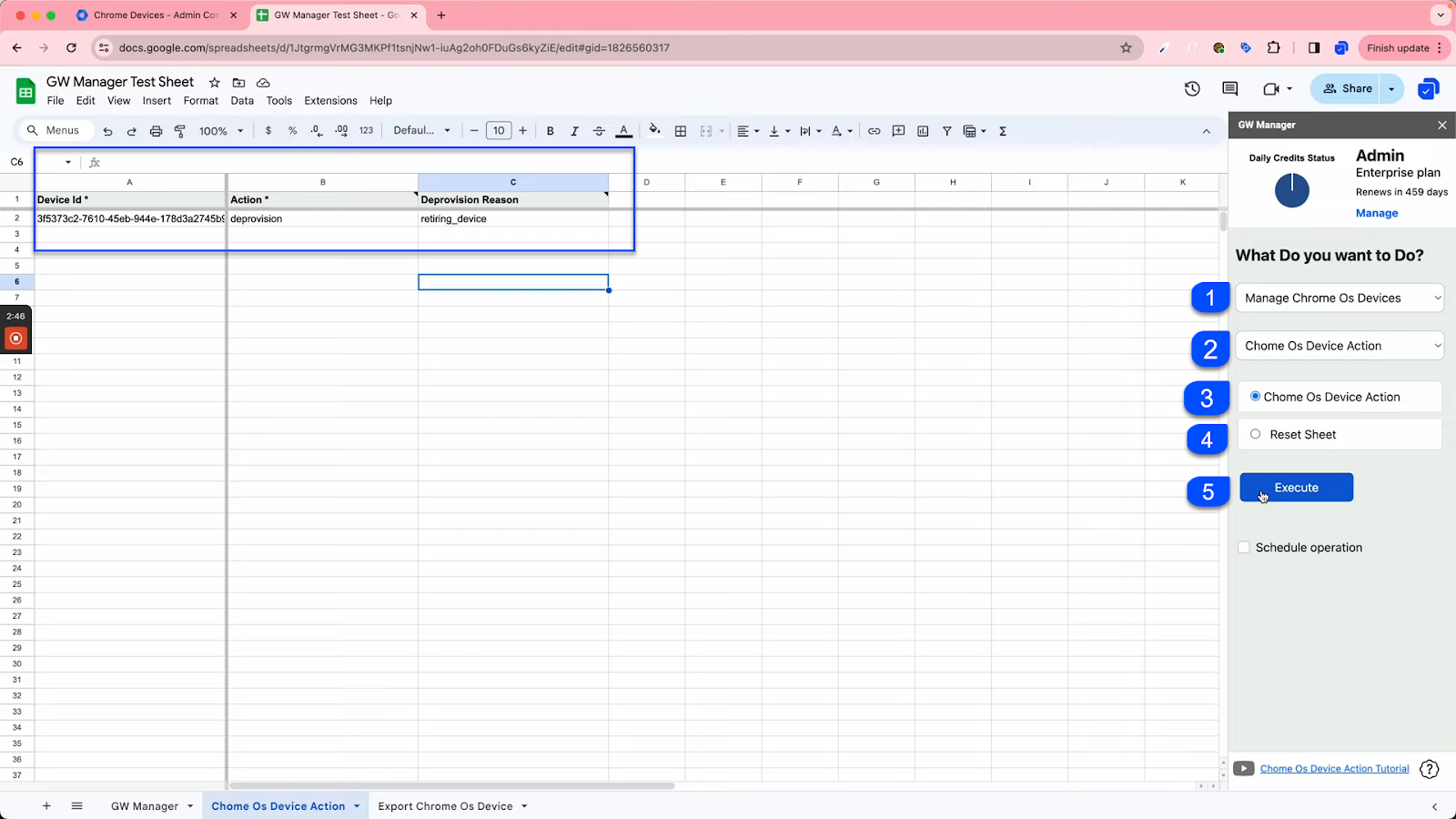Close the GW Manager sidebar
The height and width of the screenshot is (819, 1456).
[x=1442, y=125]
